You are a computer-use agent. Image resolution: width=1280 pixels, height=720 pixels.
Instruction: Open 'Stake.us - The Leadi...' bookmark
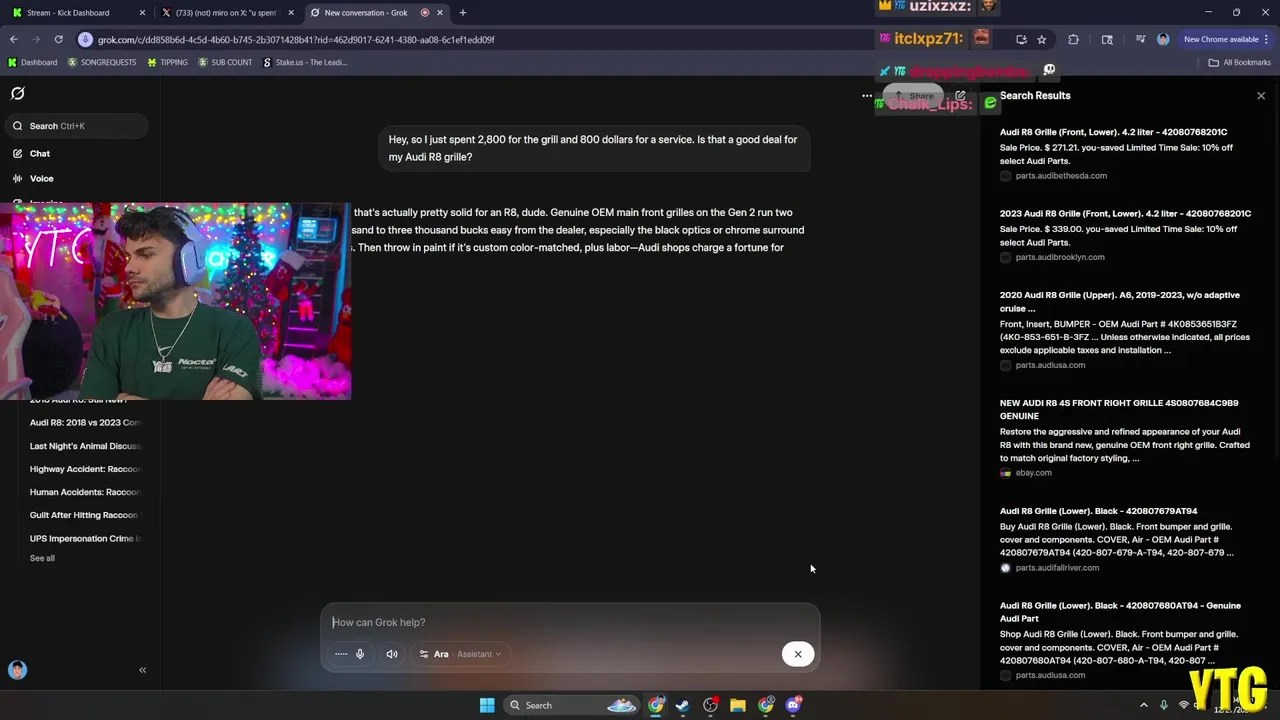coord(305,62)
